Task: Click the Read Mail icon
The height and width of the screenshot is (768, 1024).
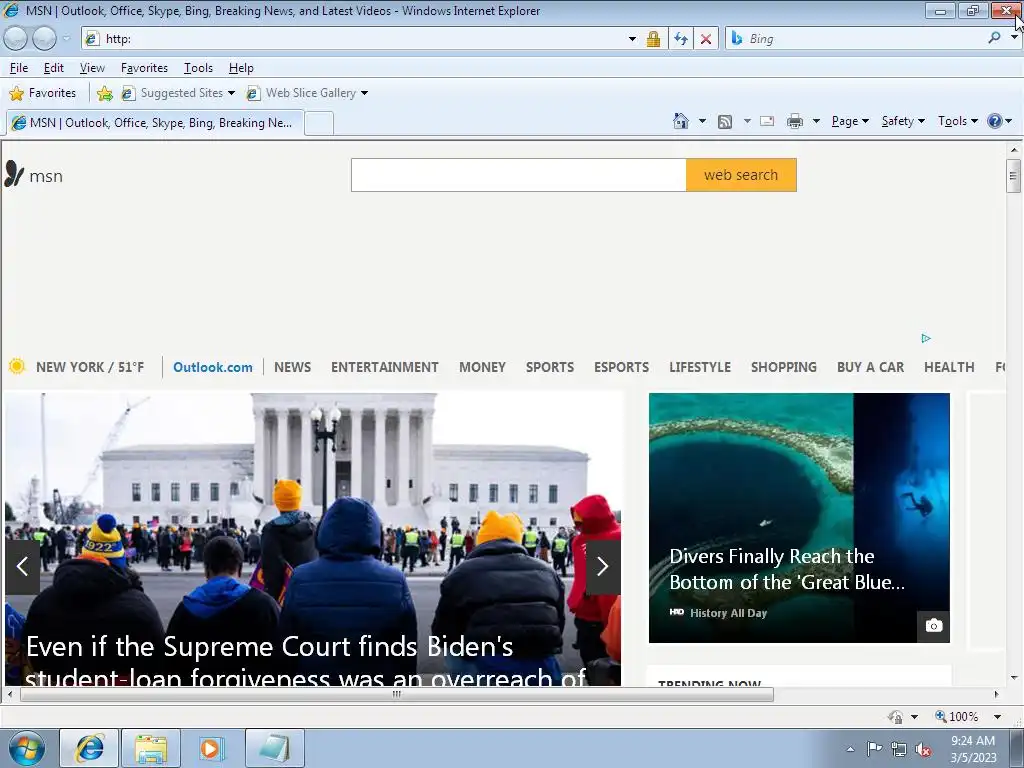Action: (767, 121)
